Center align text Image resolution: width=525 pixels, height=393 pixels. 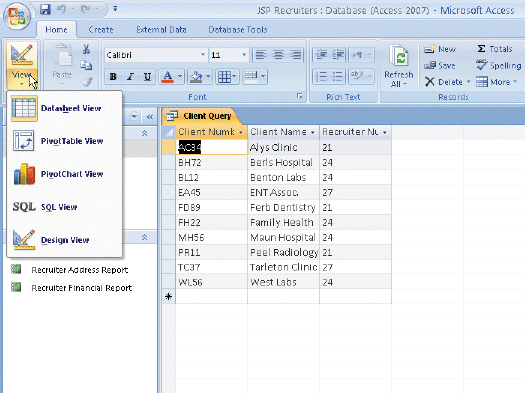pos(278,55)
